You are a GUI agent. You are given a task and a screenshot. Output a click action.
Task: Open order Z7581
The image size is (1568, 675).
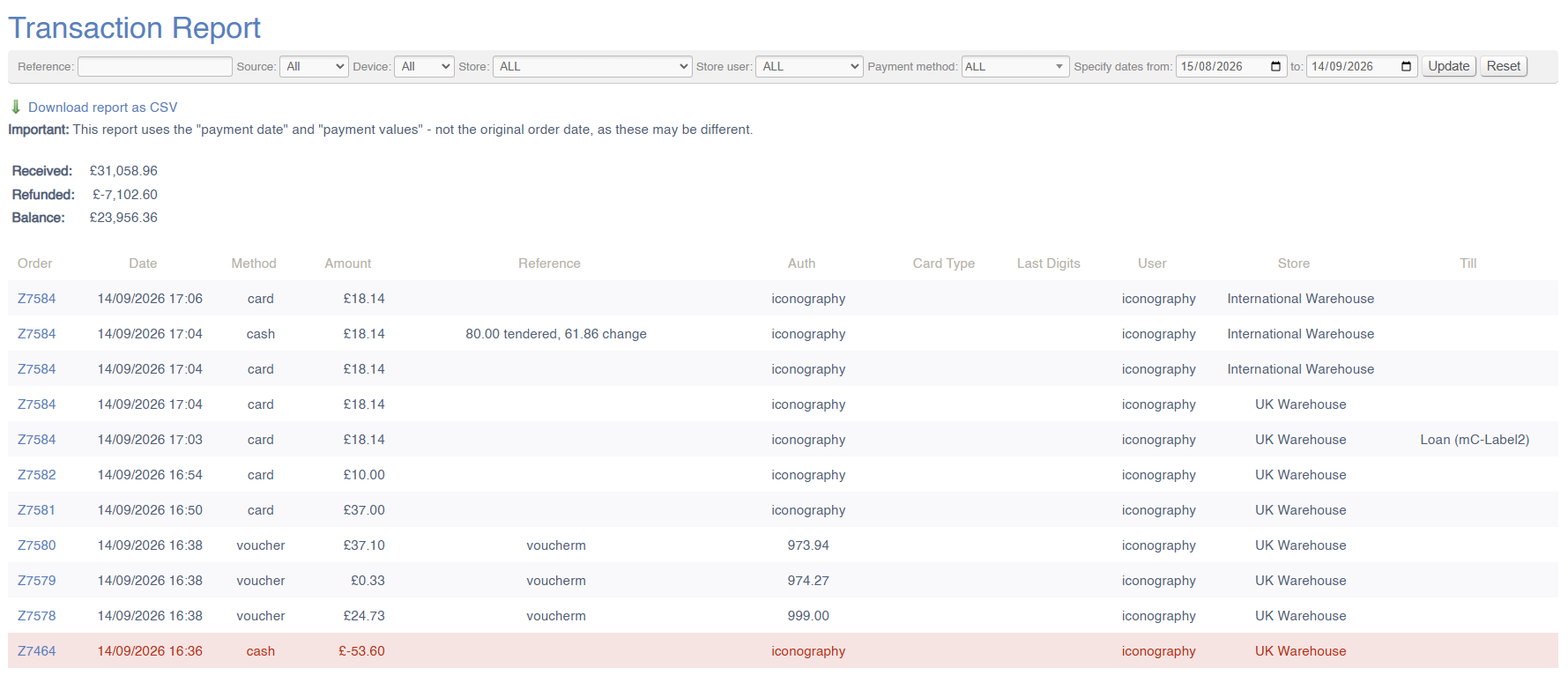pos(37,509)
